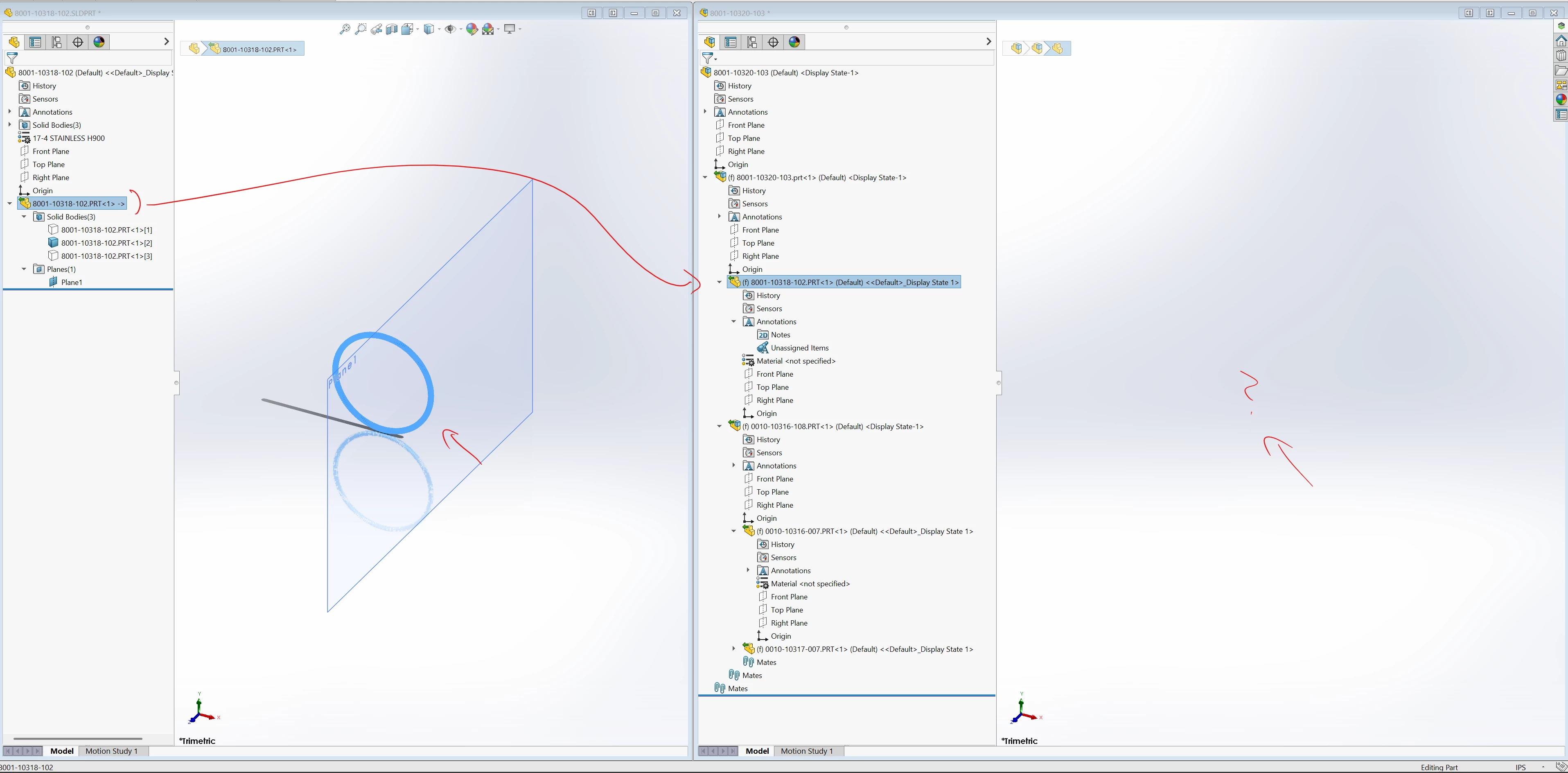
Task: Open SOLIDWORKS Resources home icon
Action: pos(1561,41)
